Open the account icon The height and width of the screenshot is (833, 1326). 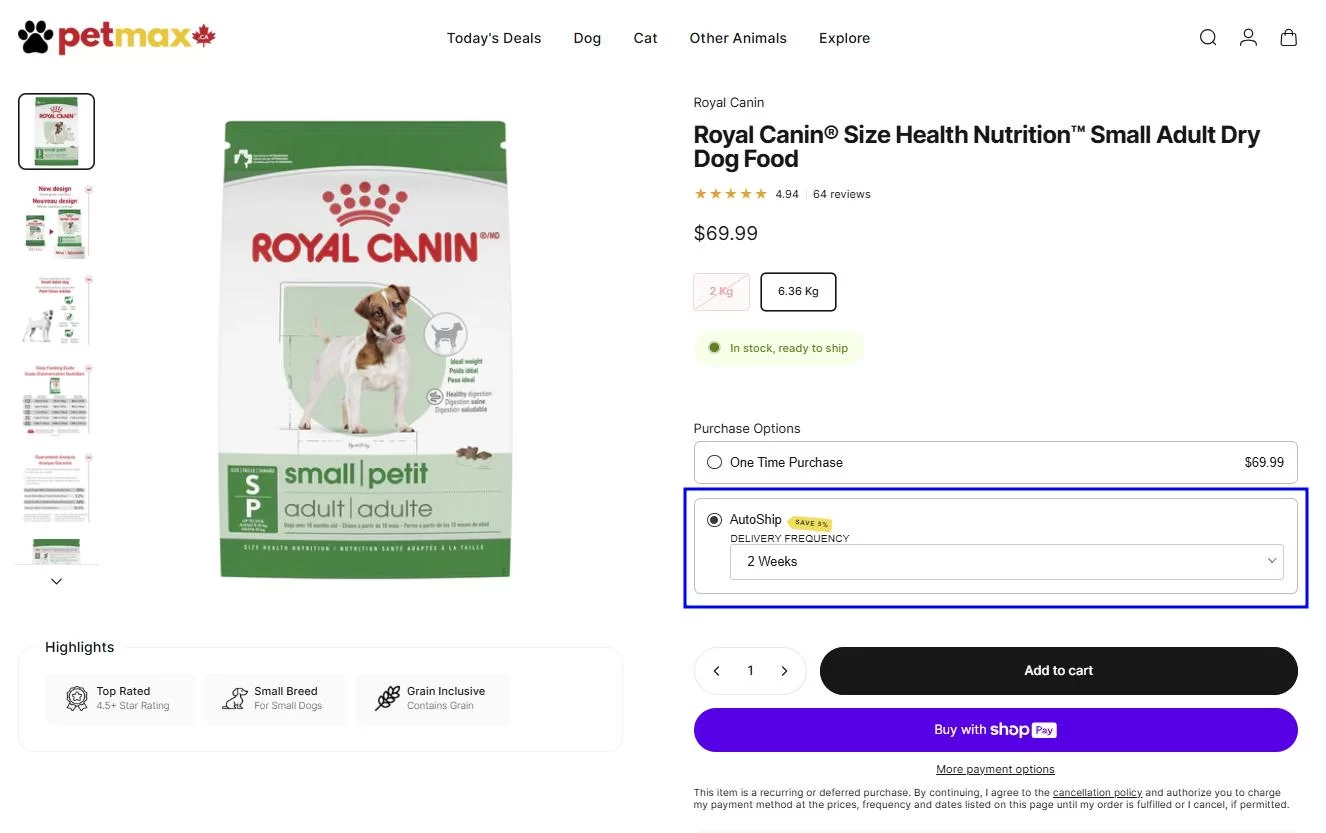click(x=1248, y=37)
